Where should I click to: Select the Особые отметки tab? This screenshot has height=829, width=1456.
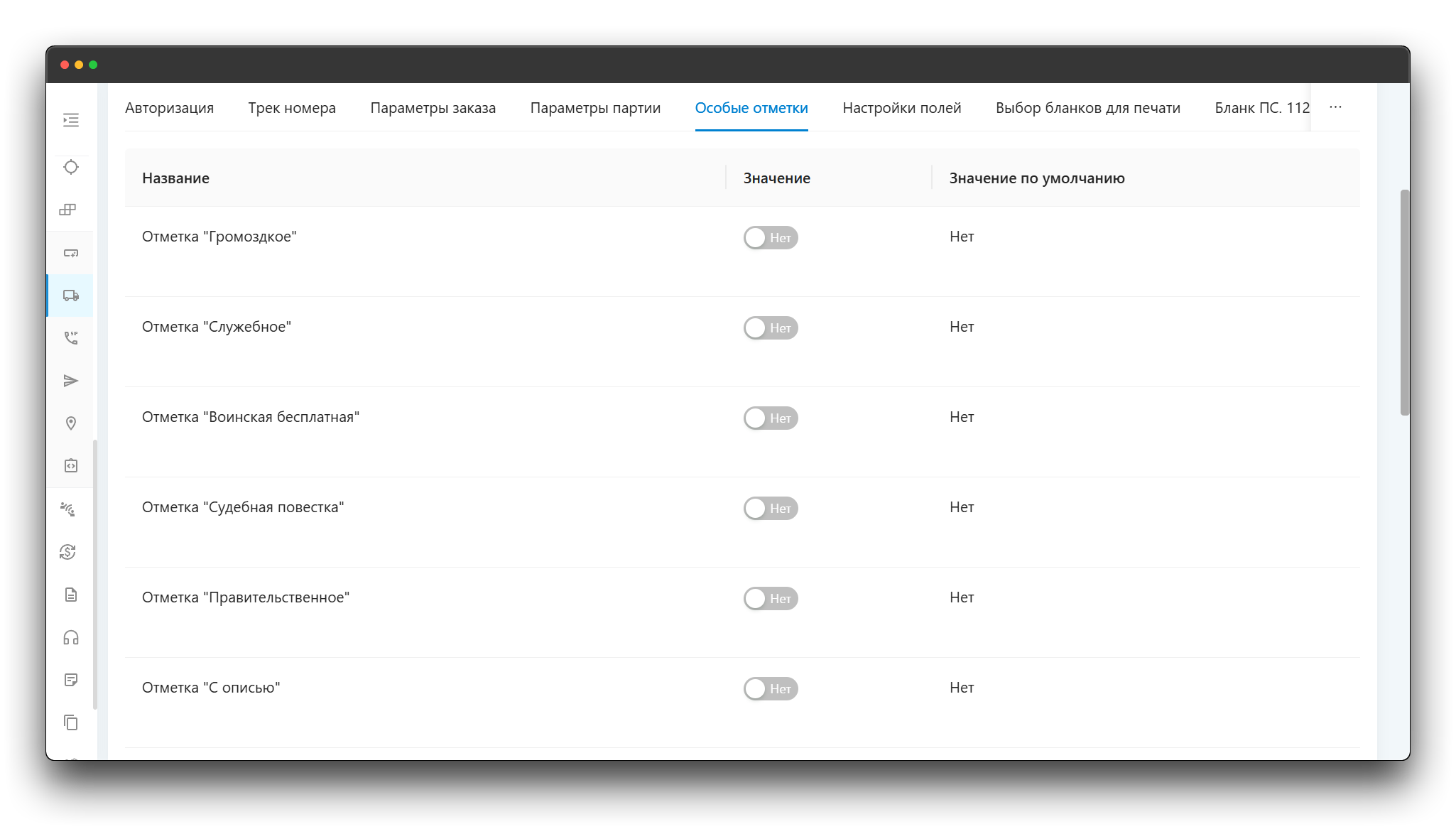coord(751,108)
